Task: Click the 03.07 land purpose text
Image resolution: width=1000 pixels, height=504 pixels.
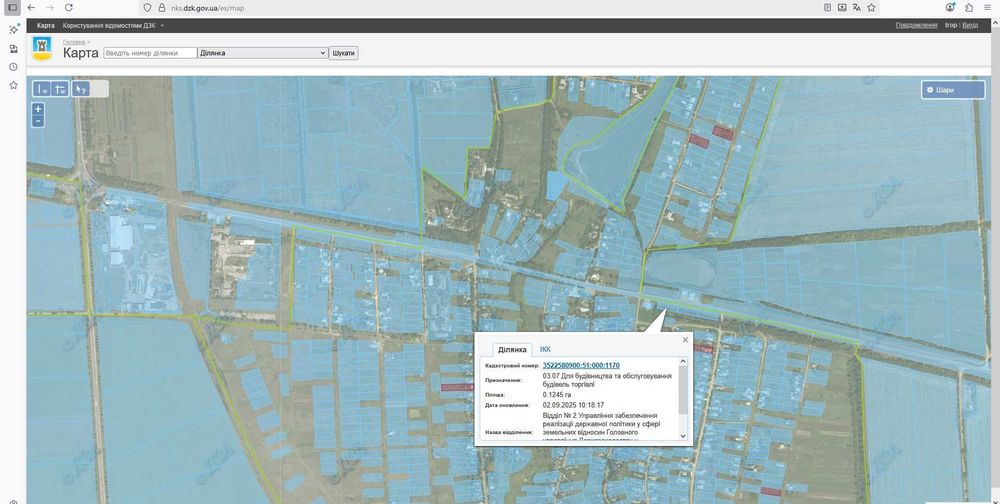Action: 607,380
